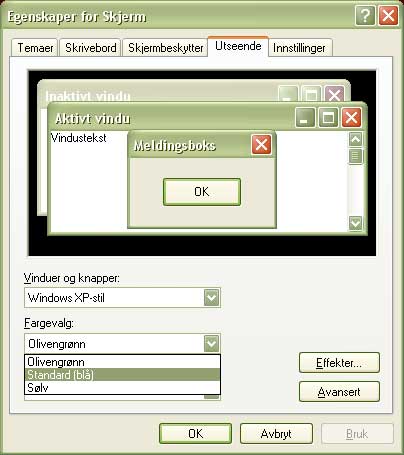This screenshot has height=455, width=404.
Task: Click preview Aktivt vindu maximize icon
Action: 328,117
